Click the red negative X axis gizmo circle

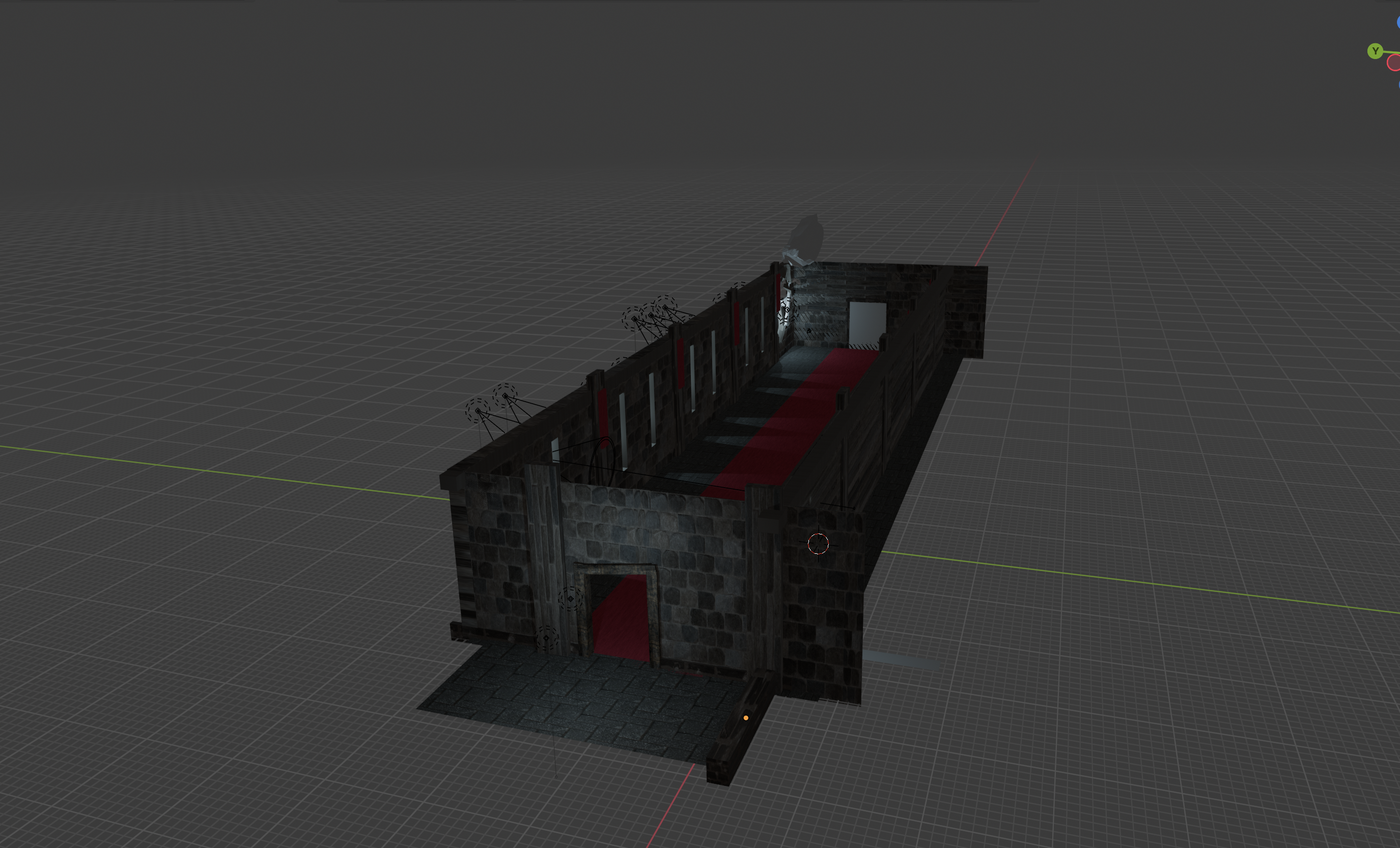point(1394,63)
